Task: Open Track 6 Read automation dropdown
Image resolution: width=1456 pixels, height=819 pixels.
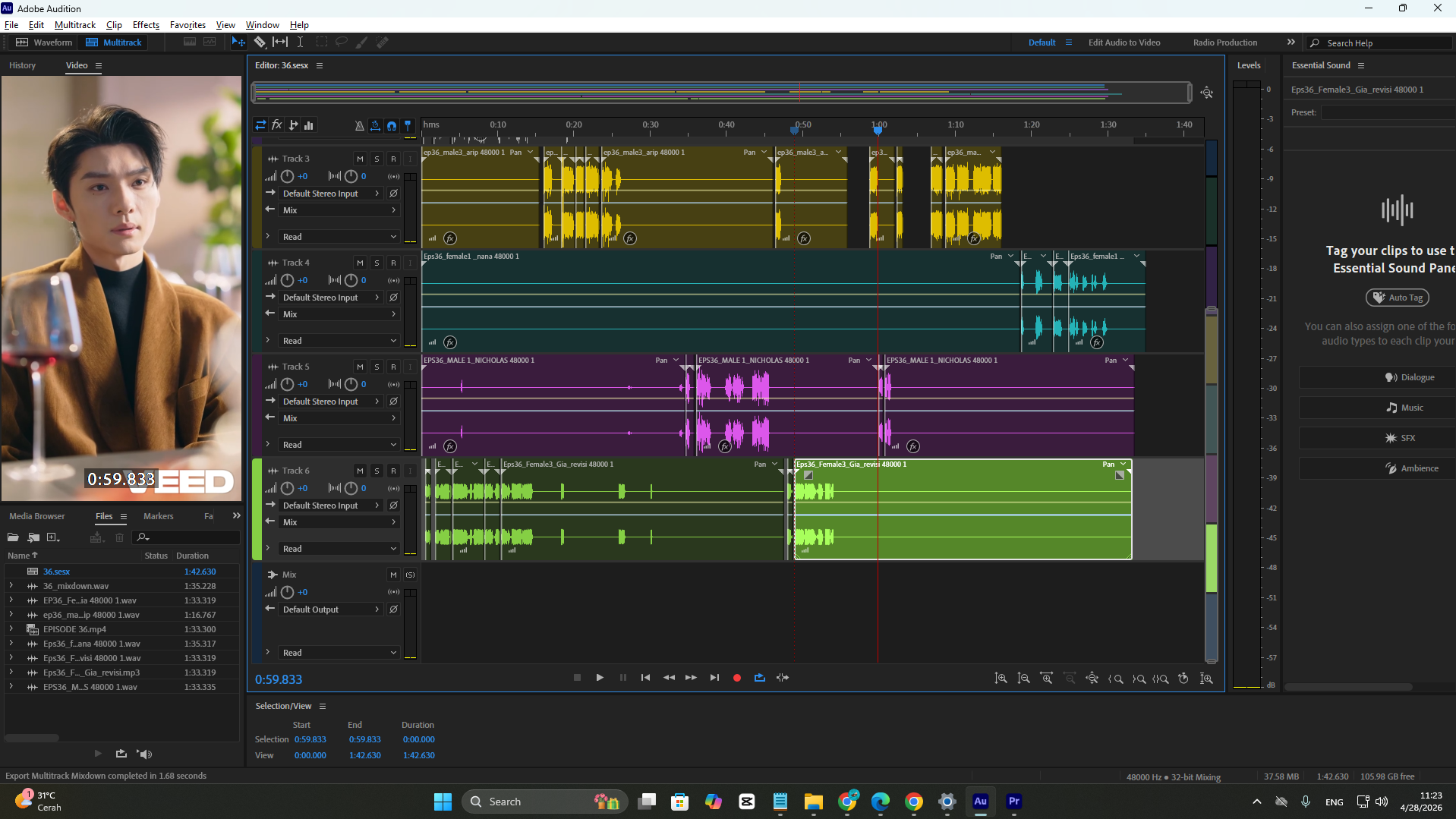Action: point(339,549)
